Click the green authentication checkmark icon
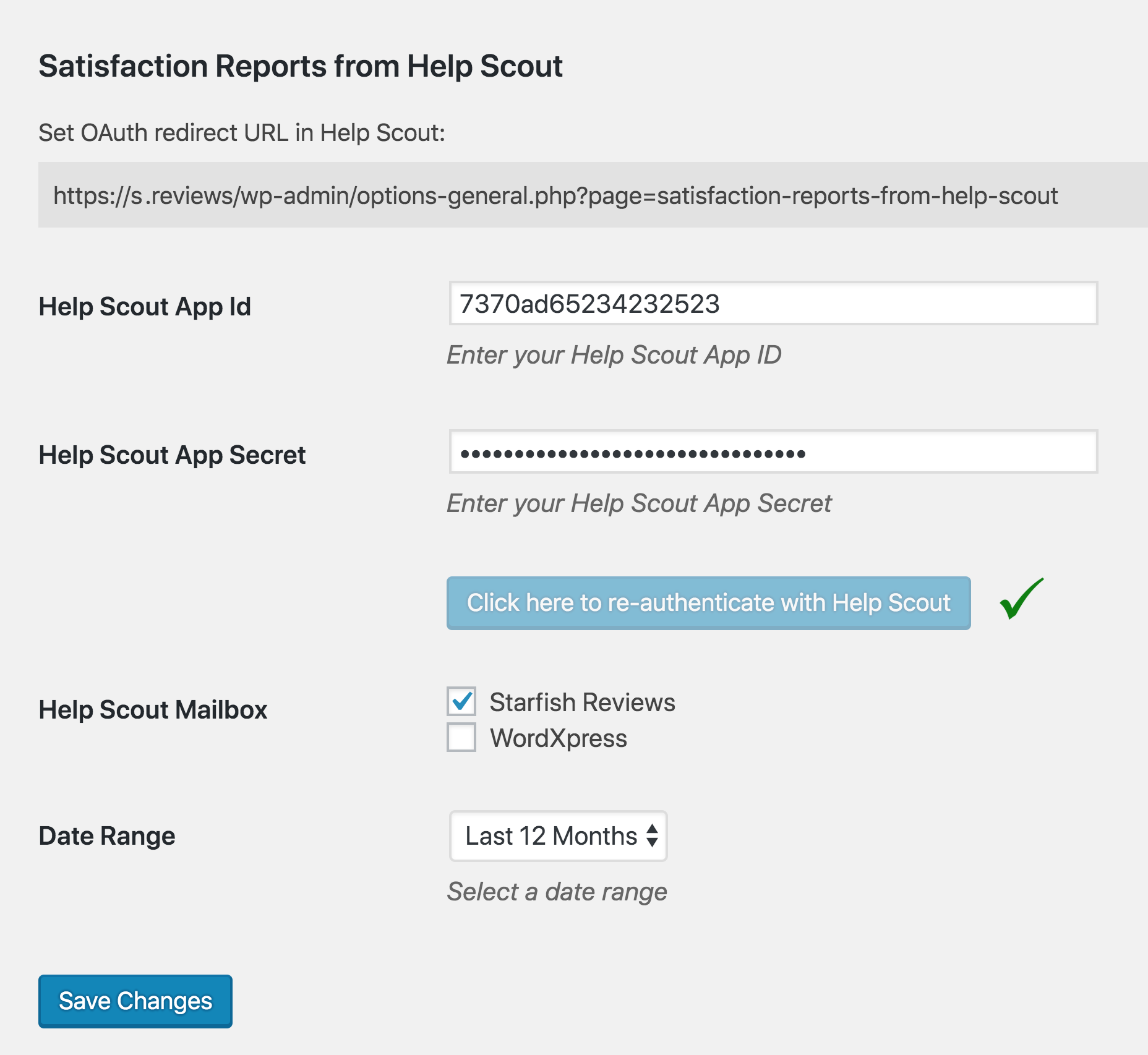1148x1055 pixels. point(1022,599)
